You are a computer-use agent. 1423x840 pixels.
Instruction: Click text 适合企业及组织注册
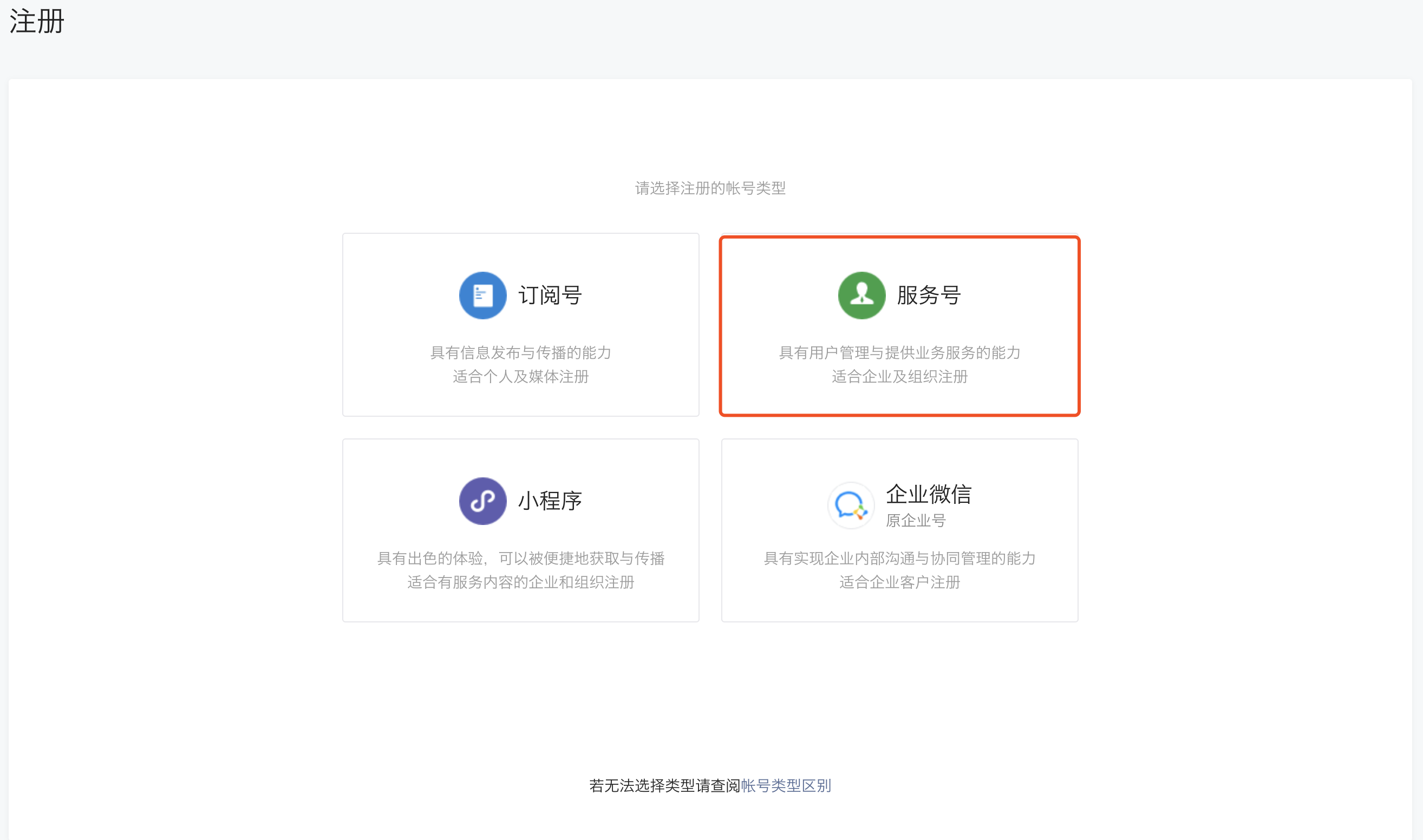pyautogui.click(x=900, y=376)
